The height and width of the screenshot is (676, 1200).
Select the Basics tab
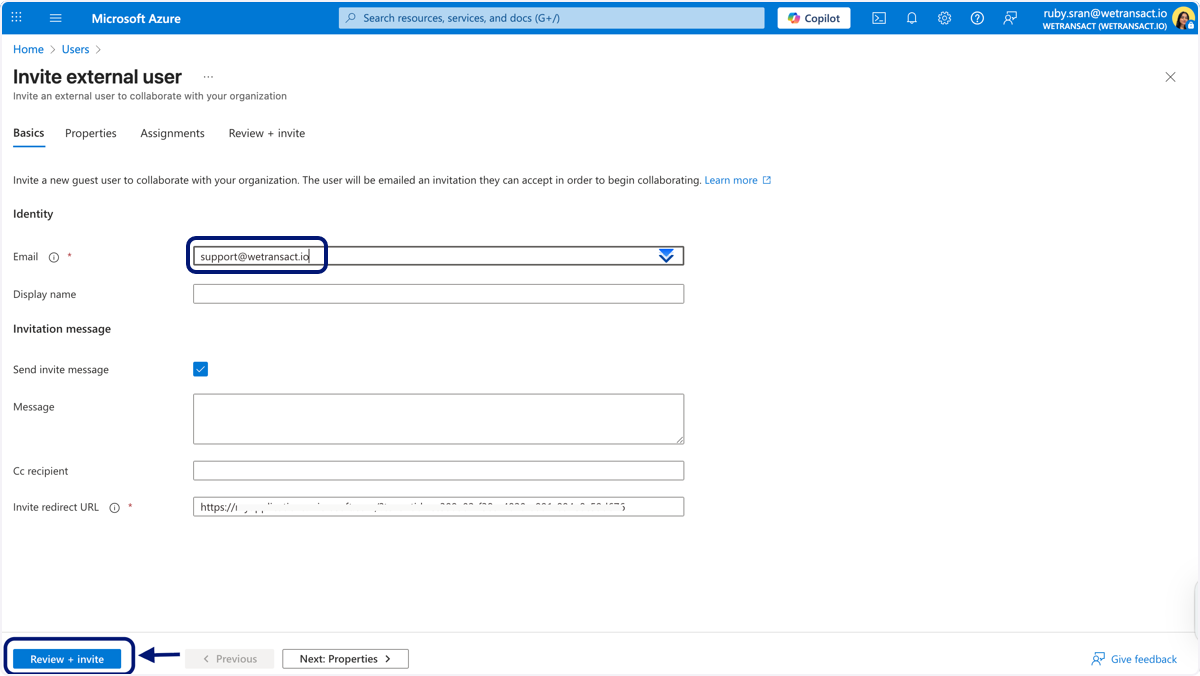[x=29, y=133]
